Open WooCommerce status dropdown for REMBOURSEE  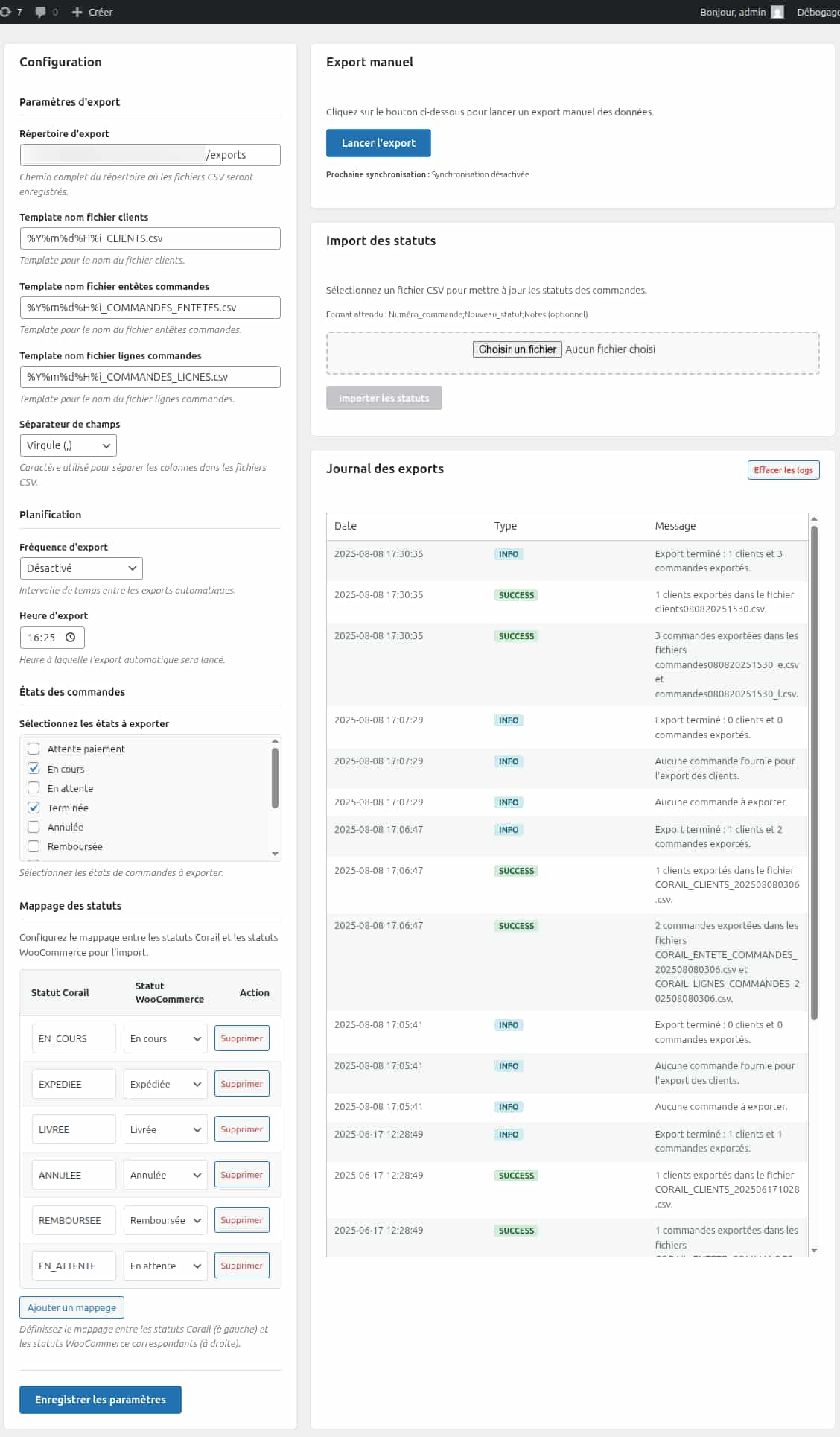point(165,1220)
